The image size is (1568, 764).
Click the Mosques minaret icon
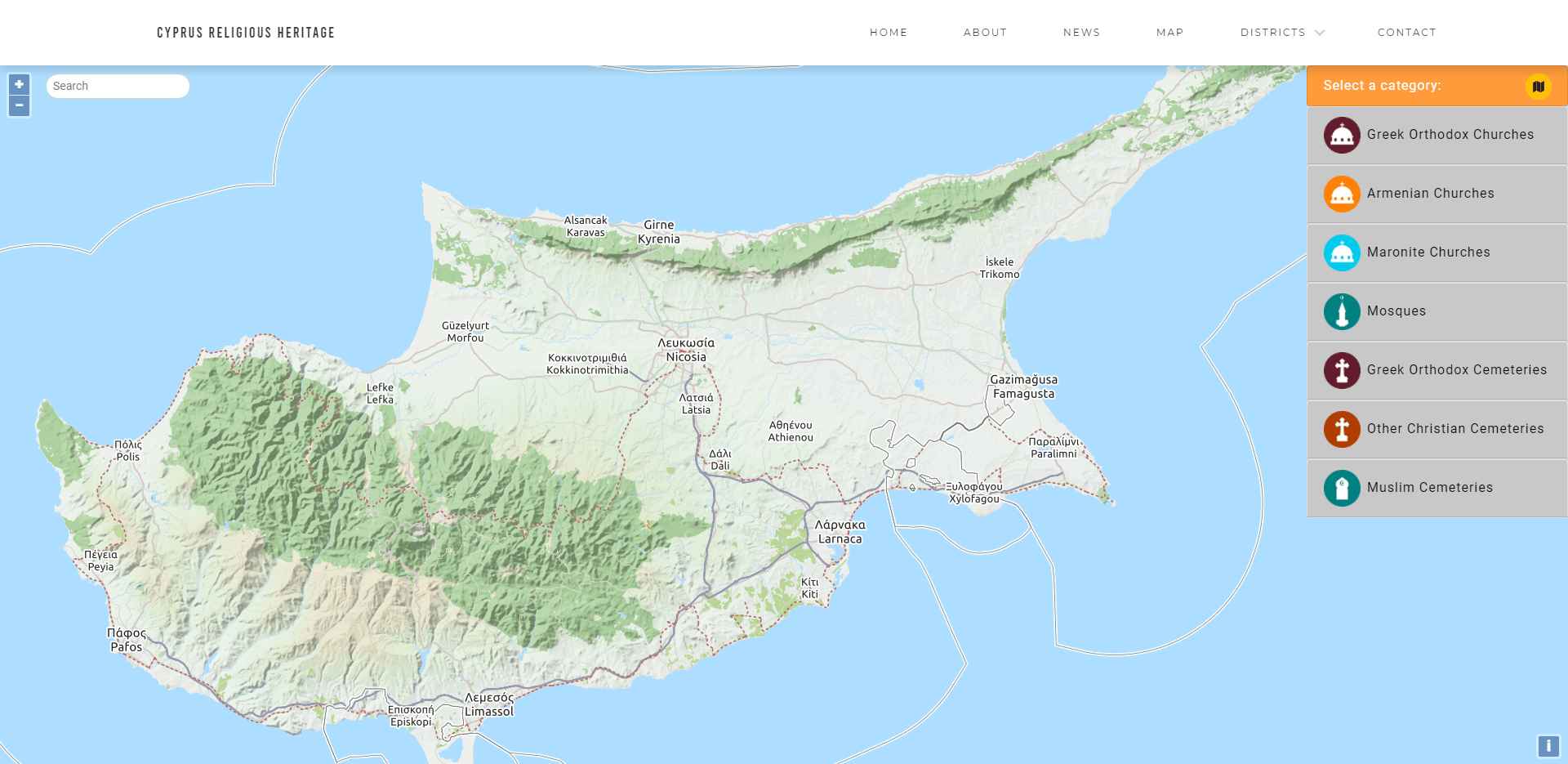click(x=1341, y=311)
